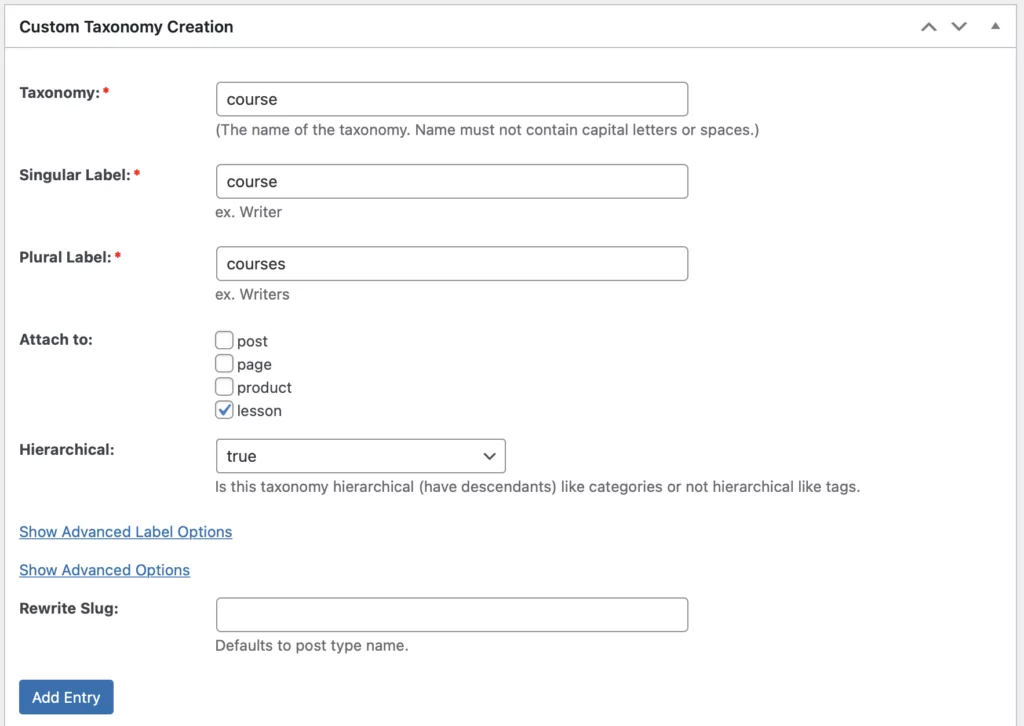Screen dimensions: 1024x726
Task: Move the Custom Taxonomy Creation panel up
Action: point(929,27)
